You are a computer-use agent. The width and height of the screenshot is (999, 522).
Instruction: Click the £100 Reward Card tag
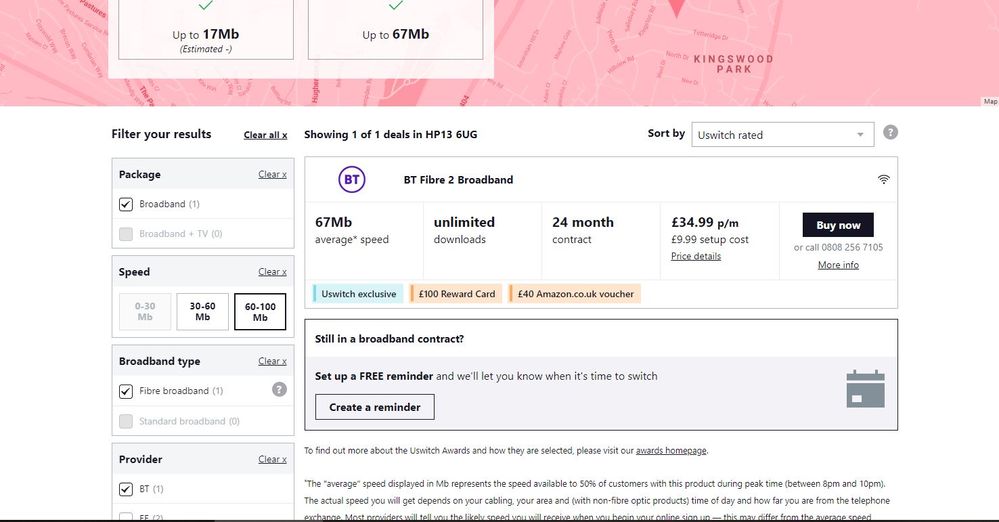pos(457,294)
